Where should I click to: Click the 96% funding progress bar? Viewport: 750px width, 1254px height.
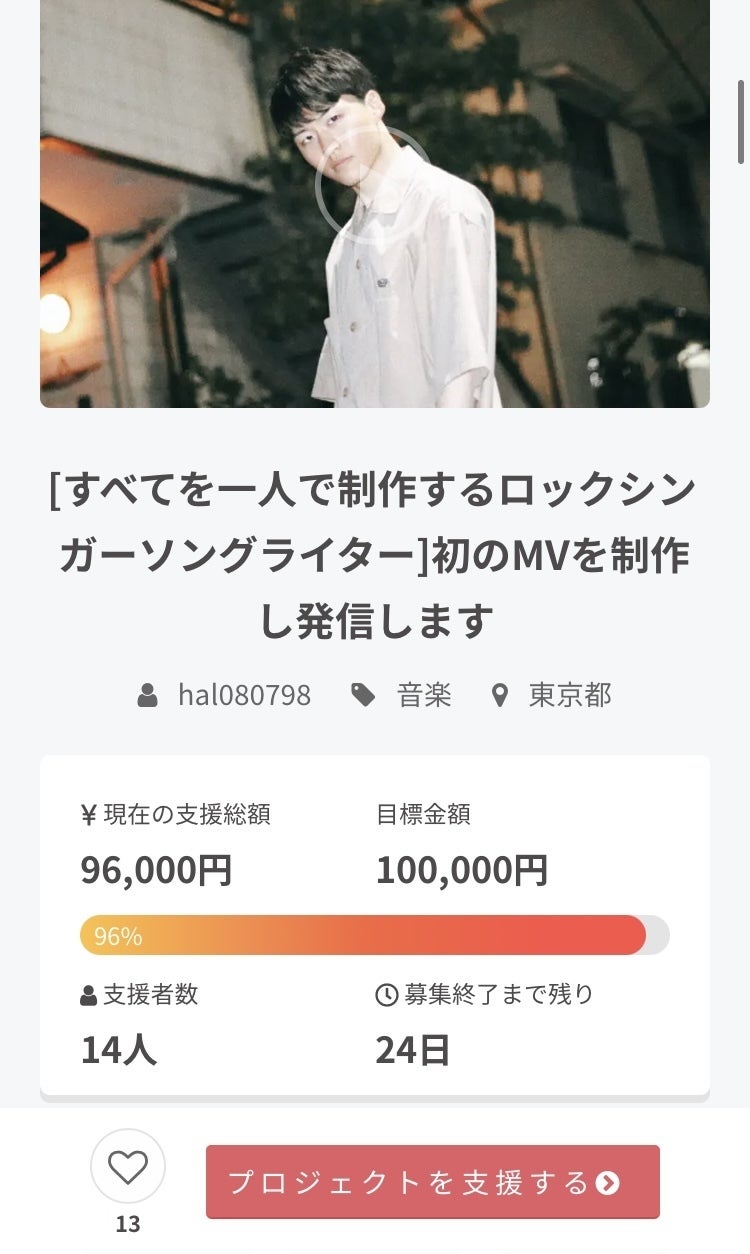(374, 935)
